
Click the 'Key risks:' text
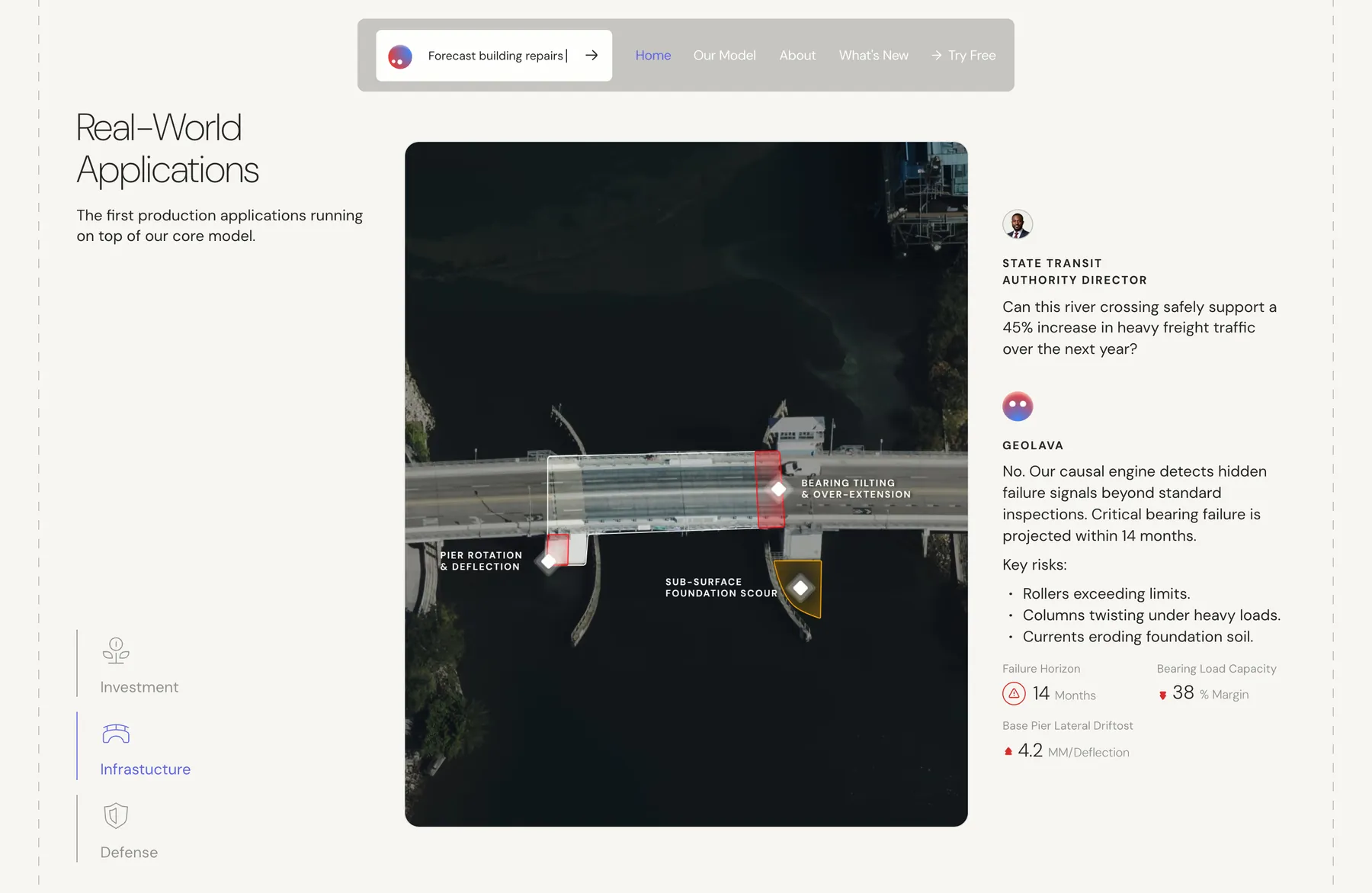pyautogui.click(x=1034, y=565)
